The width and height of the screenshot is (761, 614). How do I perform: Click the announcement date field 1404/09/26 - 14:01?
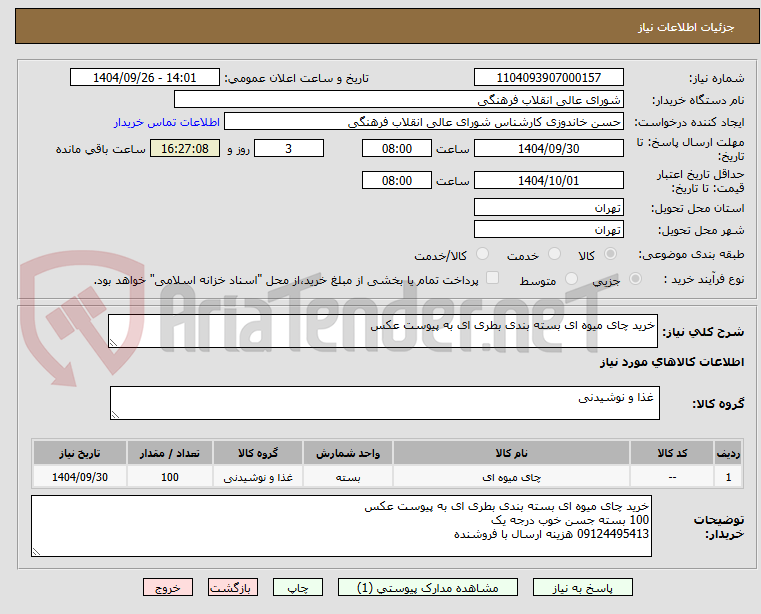click(x=145, y=78)
